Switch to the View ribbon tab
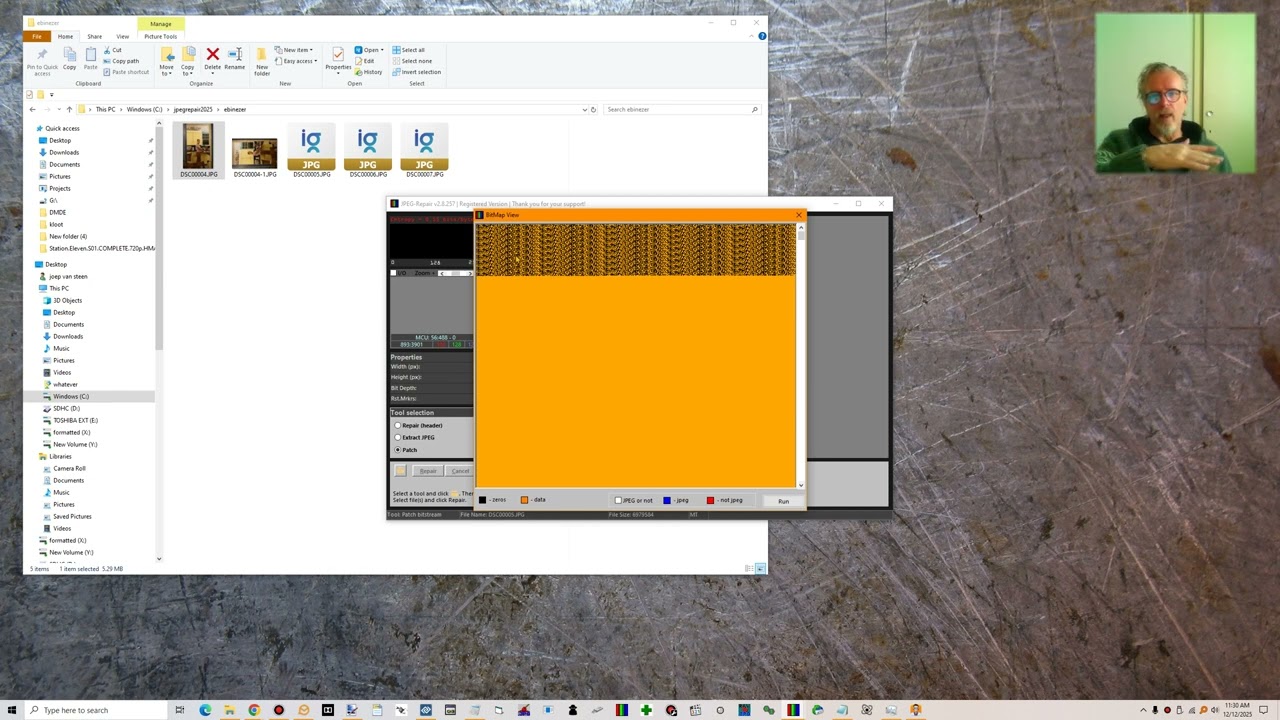 [x=122, y=36]
